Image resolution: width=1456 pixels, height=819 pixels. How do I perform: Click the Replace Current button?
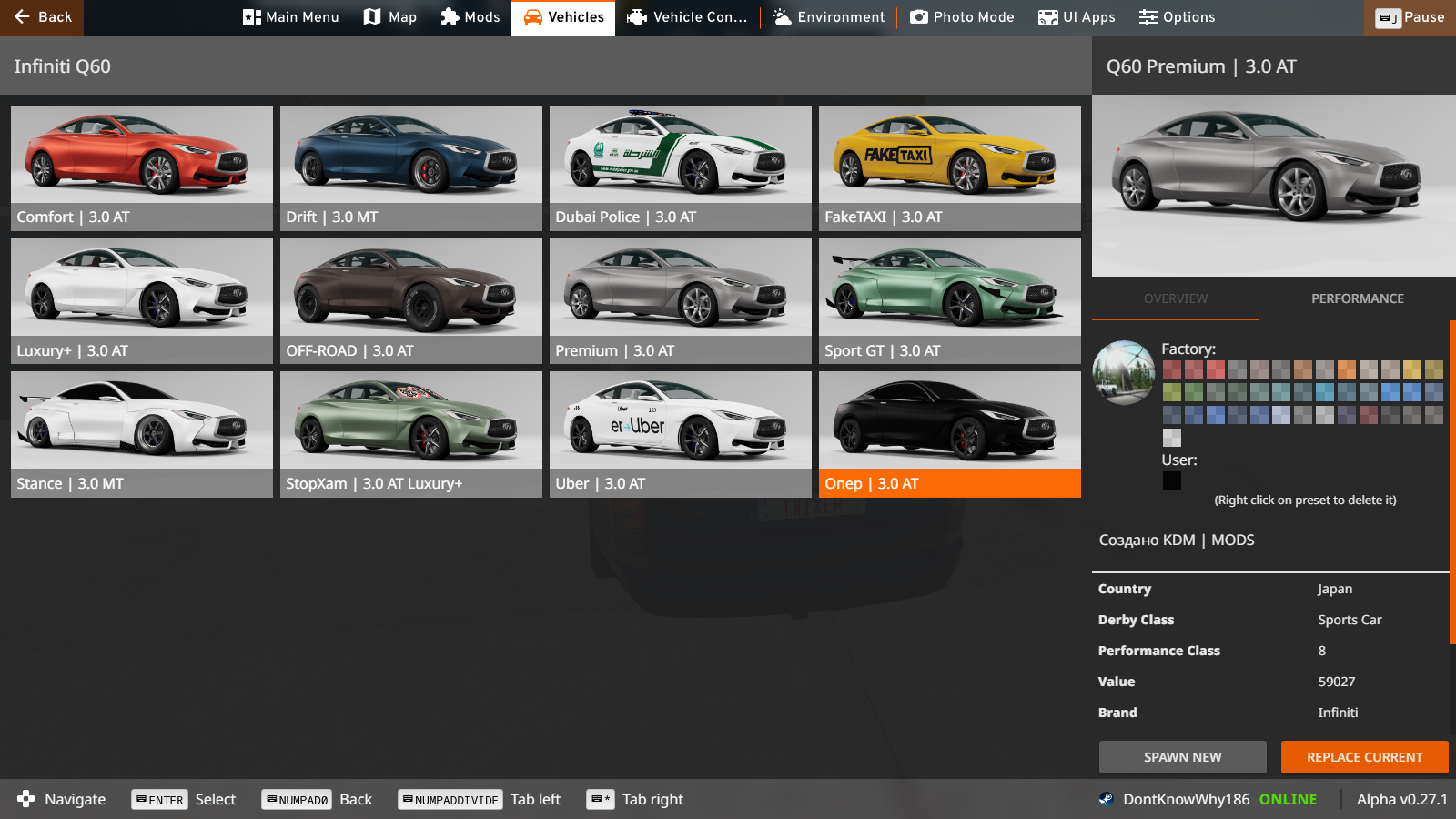coord(1365,757)
